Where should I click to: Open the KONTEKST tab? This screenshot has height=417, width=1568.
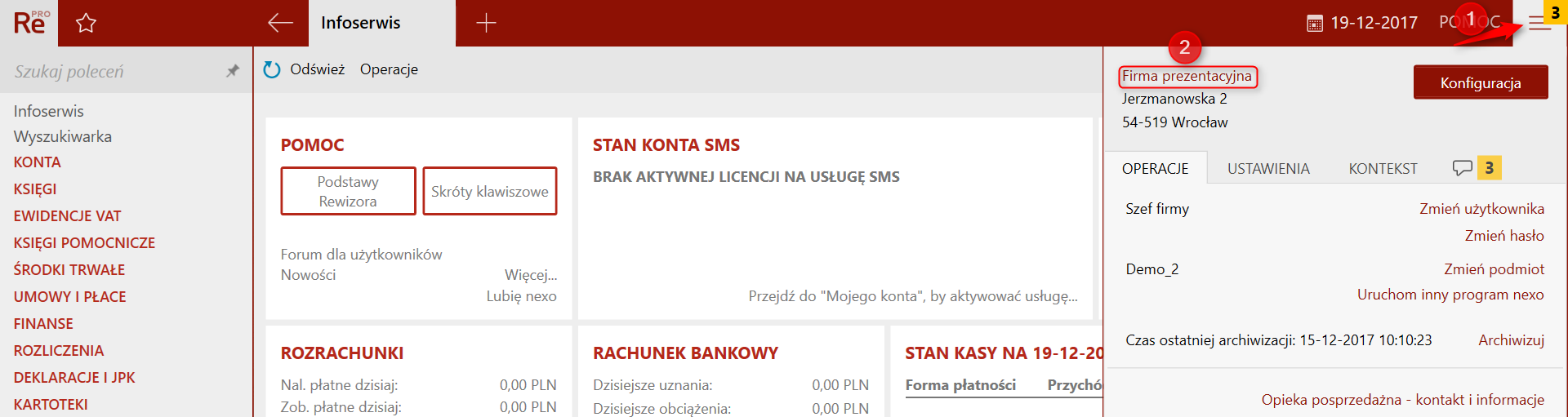click(x=1383, y=169)
